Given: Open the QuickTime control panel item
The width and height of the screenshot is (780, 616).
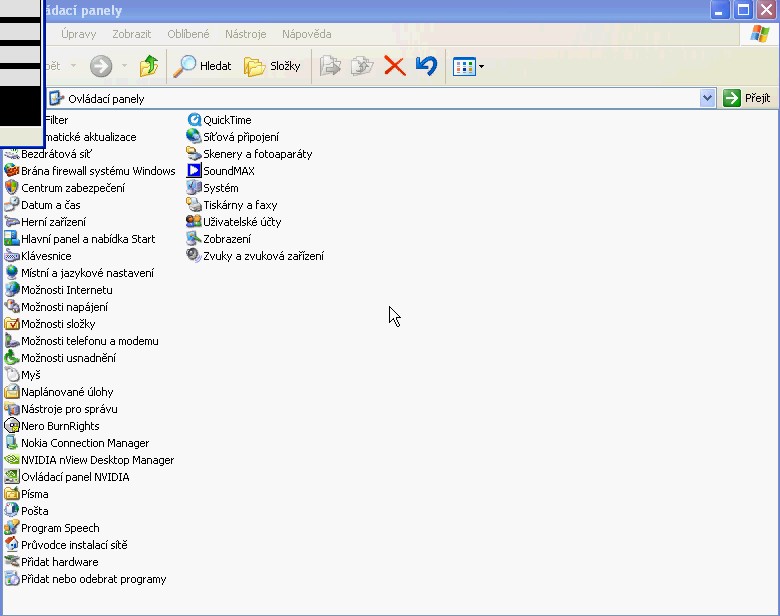Looking at the screenshot, I should (x=226, y=120).
